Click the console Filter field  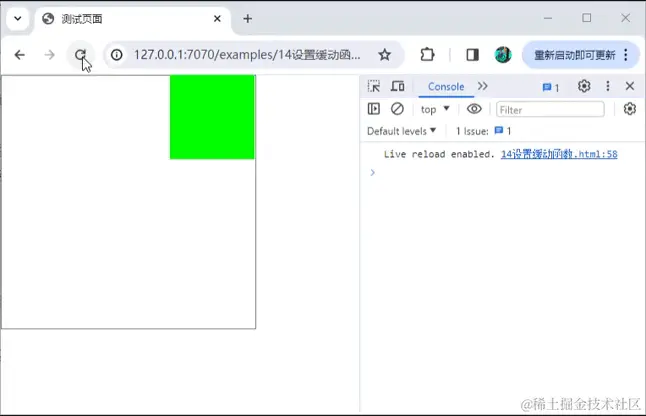550,110
